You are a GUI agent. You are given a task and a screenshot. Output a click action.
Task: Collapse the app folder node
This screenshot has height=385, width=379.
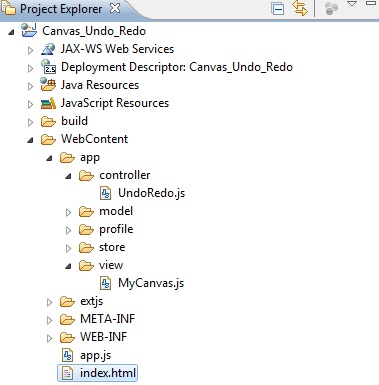[x=49, y=158]
